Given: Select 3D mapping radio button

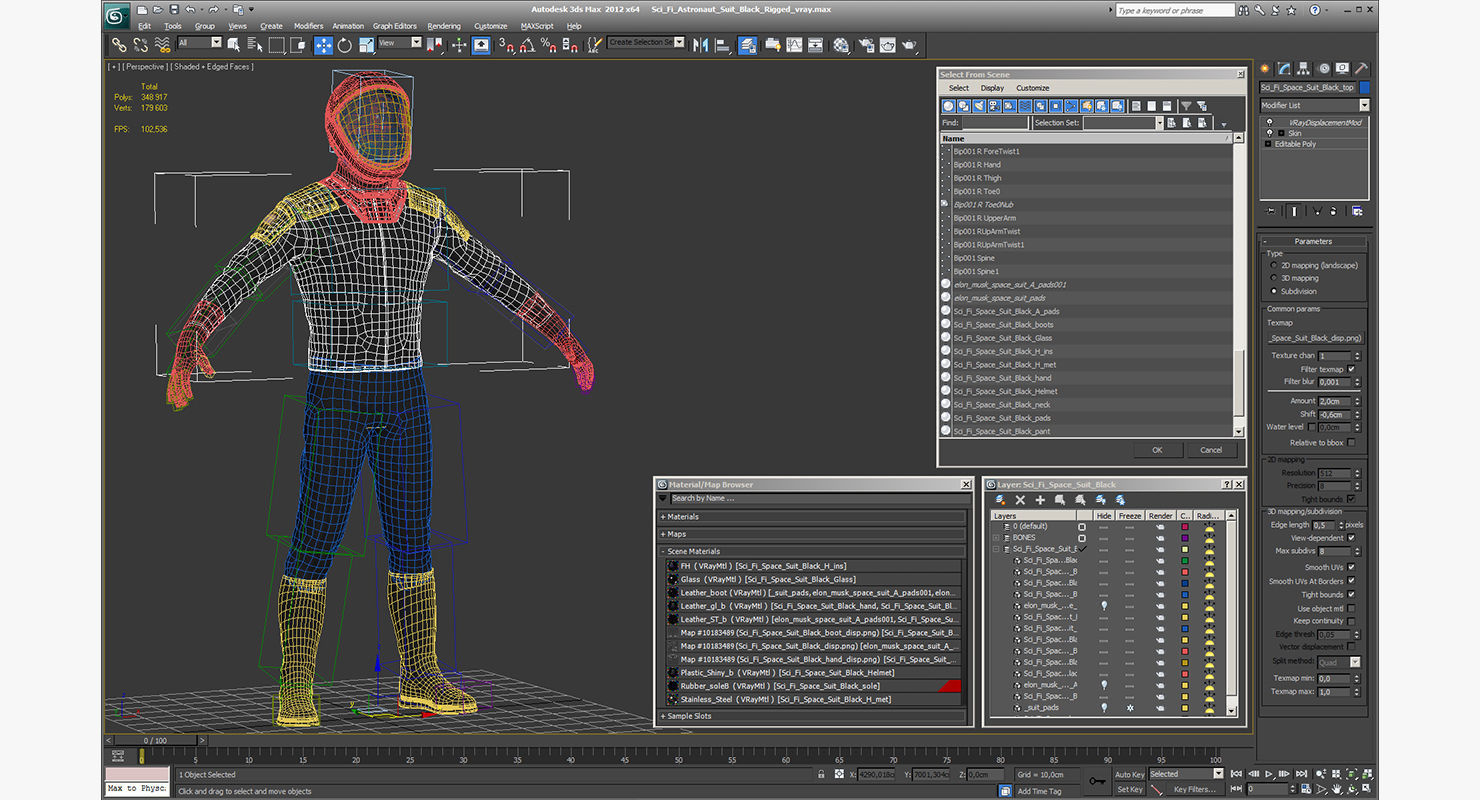Looking at the screenshot, I should 1273,278.
